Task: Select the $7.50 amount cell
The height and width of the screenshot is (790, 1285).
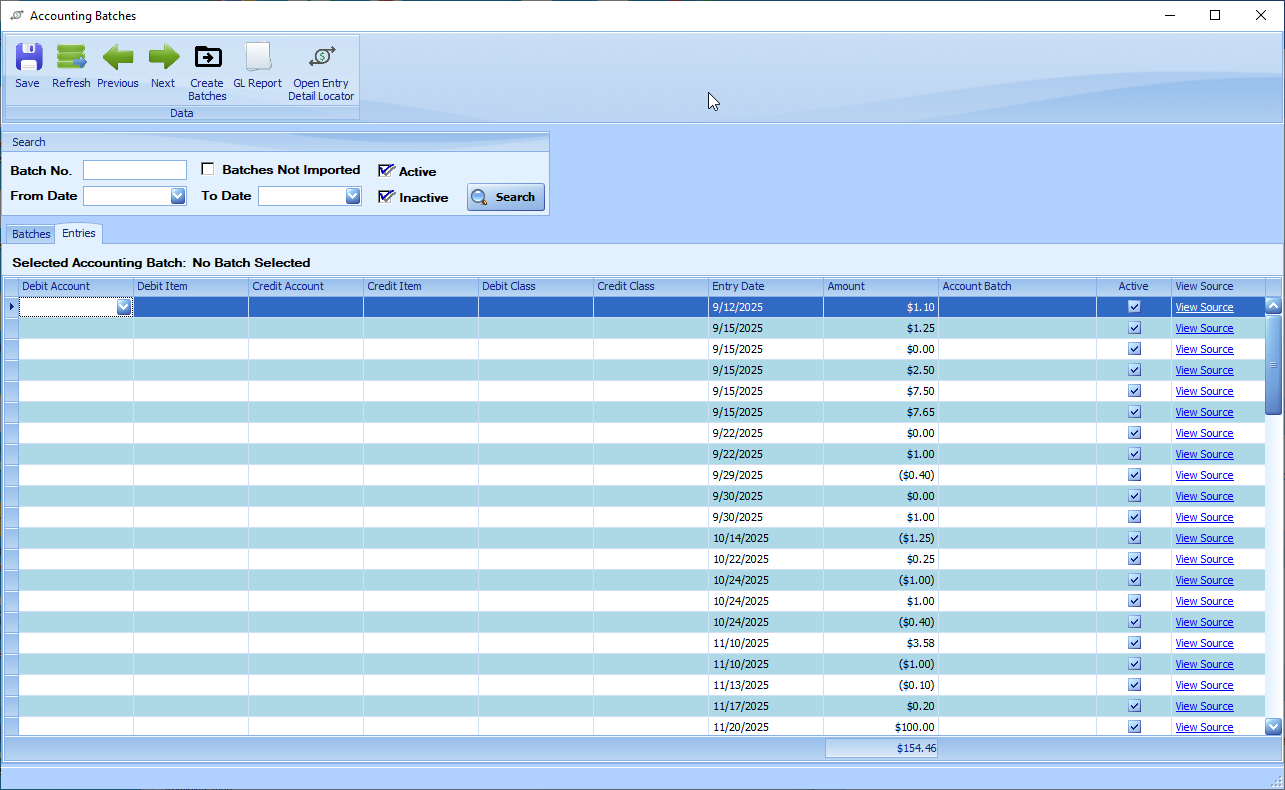Action: [x=881, y=391]
